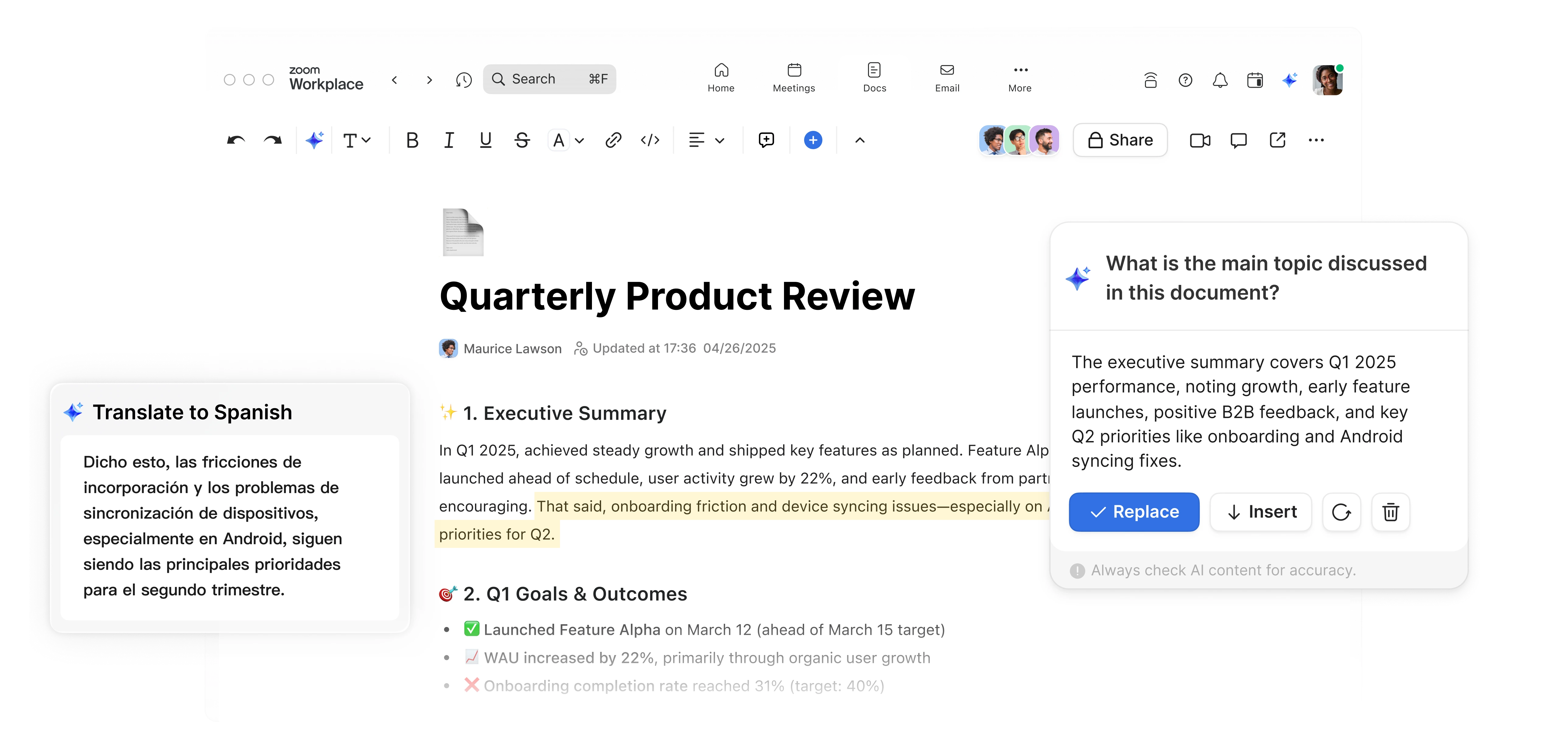Click the Search input field
Image resolution: width=1568 pixels, height=750 pixels.
(549, 79)
